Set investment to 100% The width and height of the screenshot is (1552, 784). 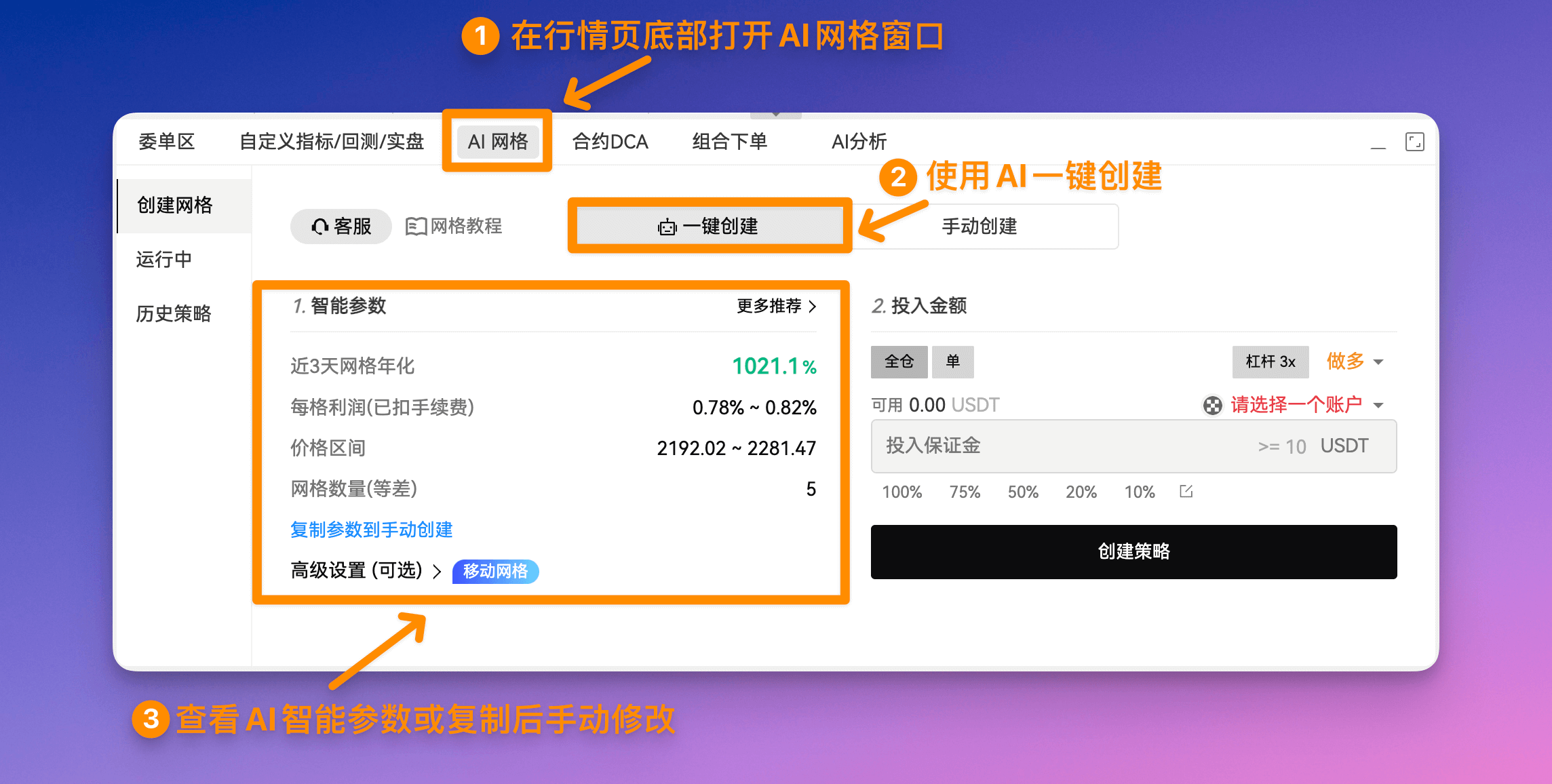901,492
